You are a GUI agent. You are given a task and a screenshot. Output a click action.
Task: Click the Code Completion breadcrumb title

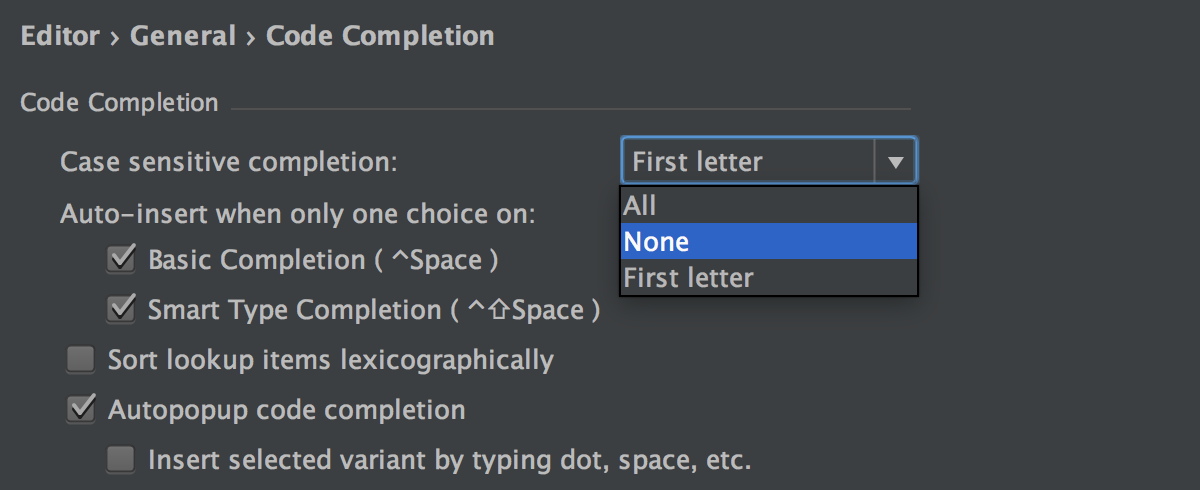pyautogui.click(x=380, y=37)
